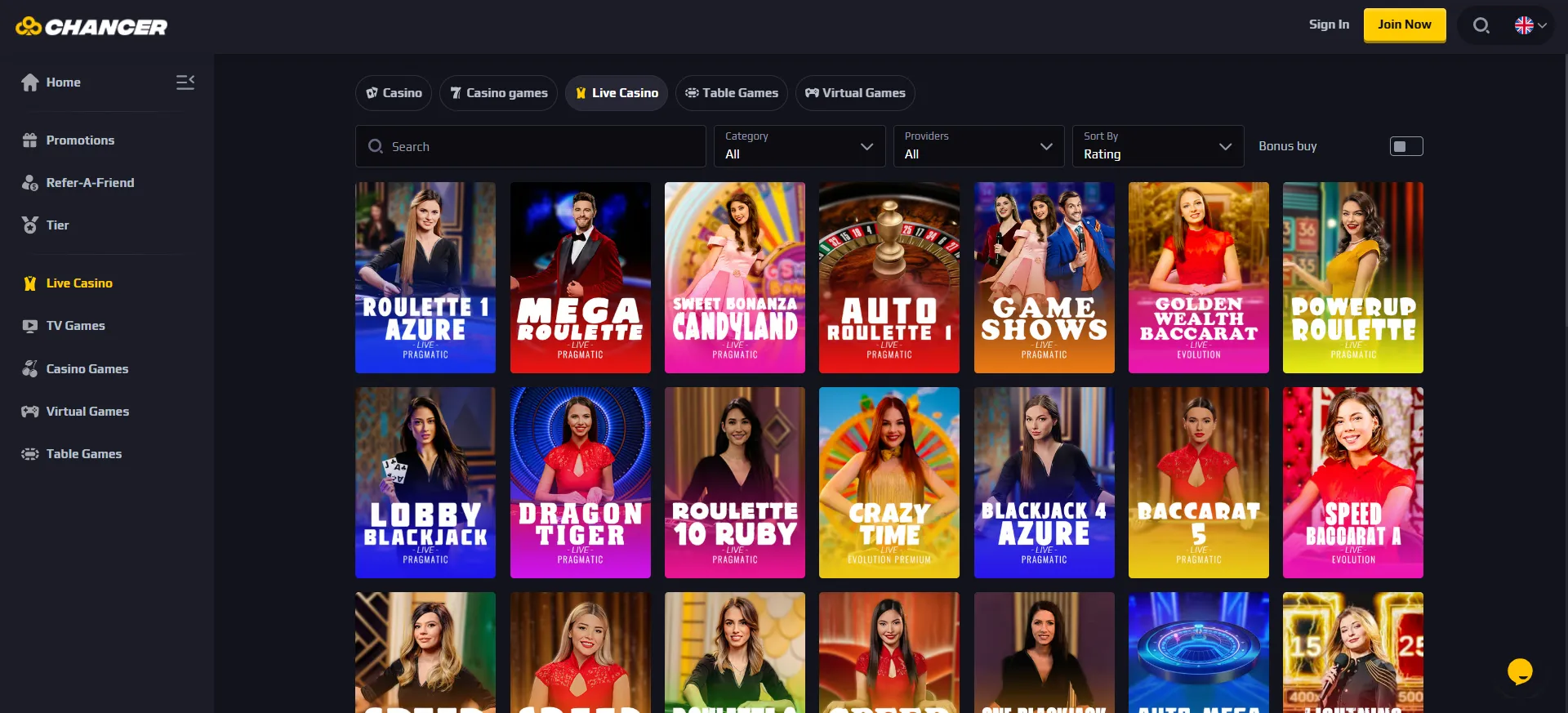
Task: Click the Tier medal icon
Action: point(30,225)
